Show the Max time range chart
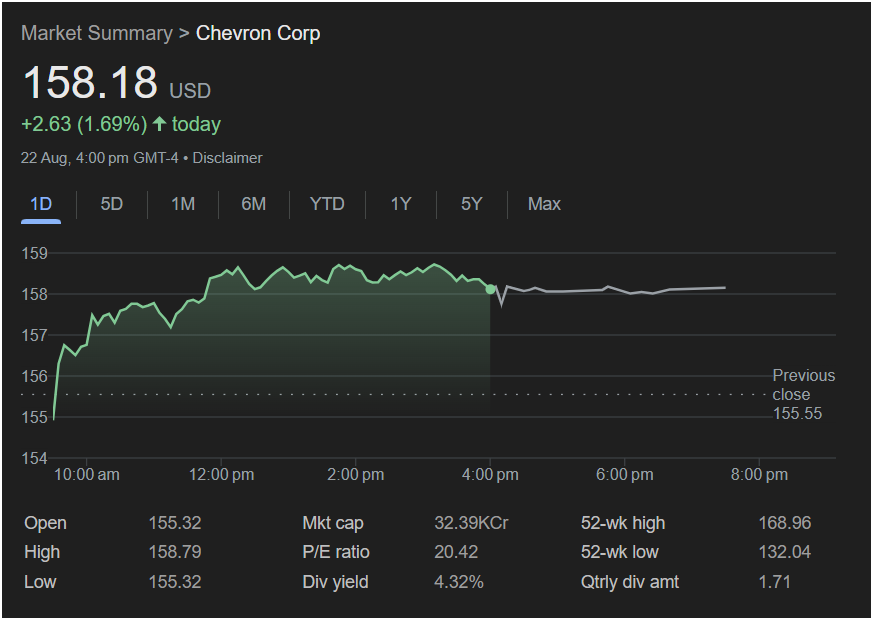Image resolution: width=873 pixels, height=620 pixels. pos(544,204)
